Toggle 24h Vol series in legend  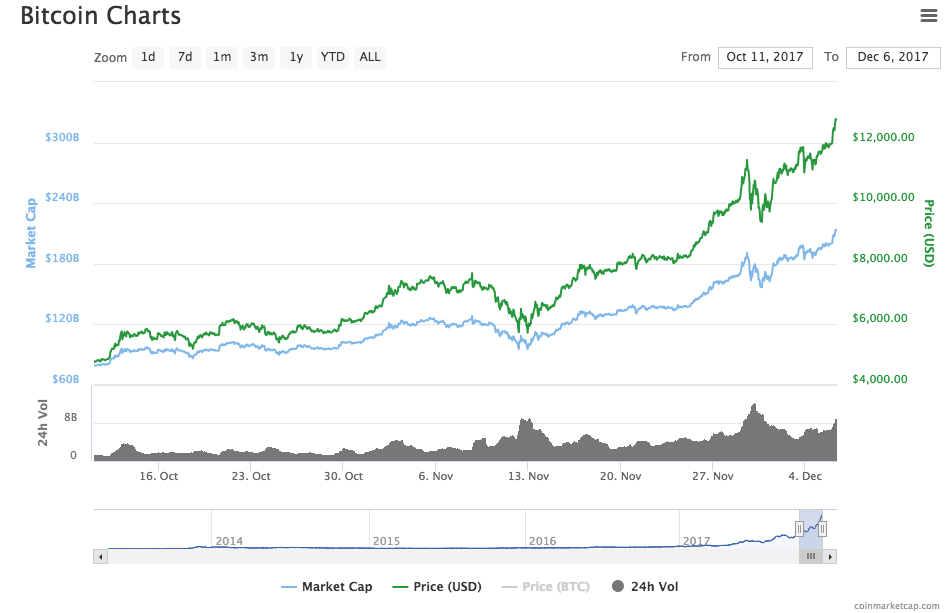[645, 586]
